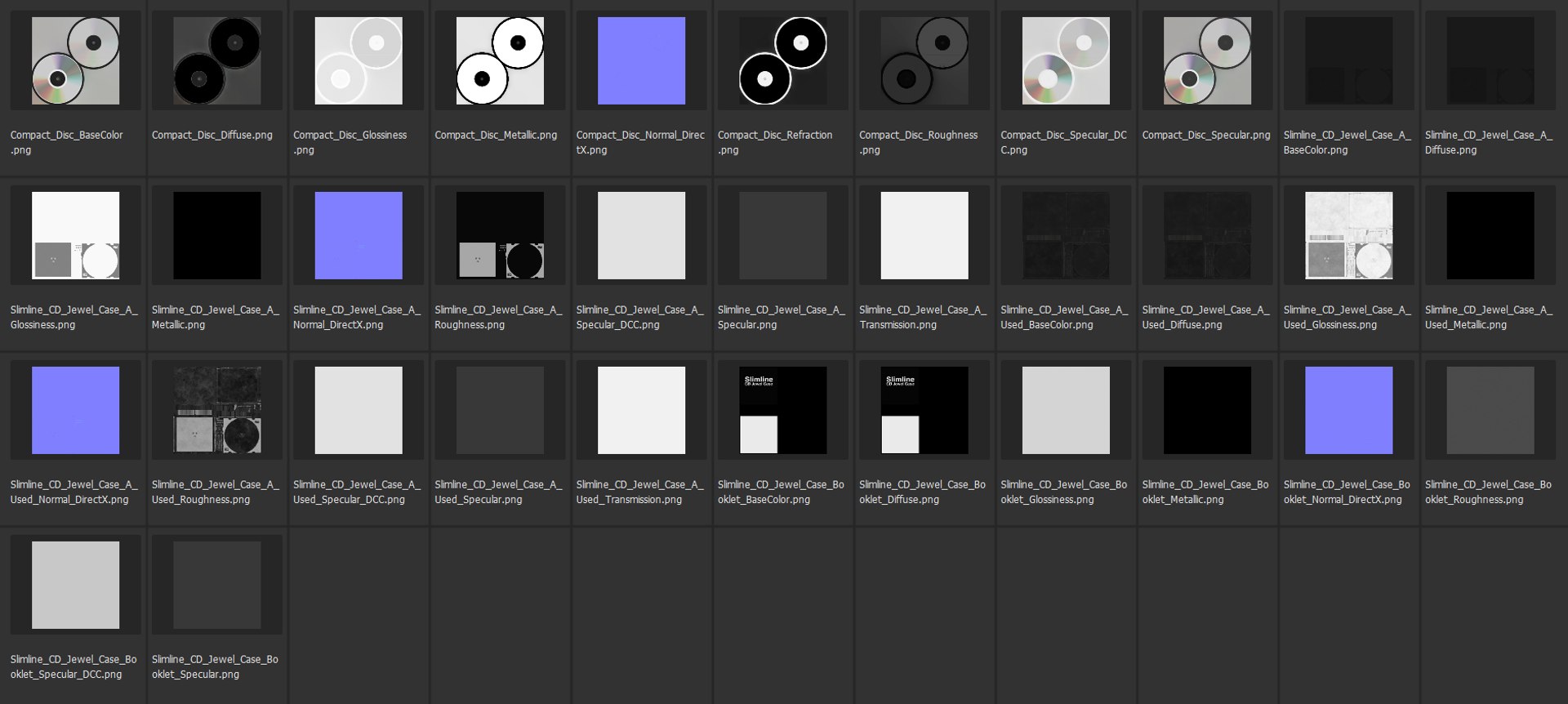This screenshot has height=704, width=1568.
Task: Choose Slimline_CD_Jewel_Case_A_Used_Specular.png thumbnail
Action: (500, 410)
